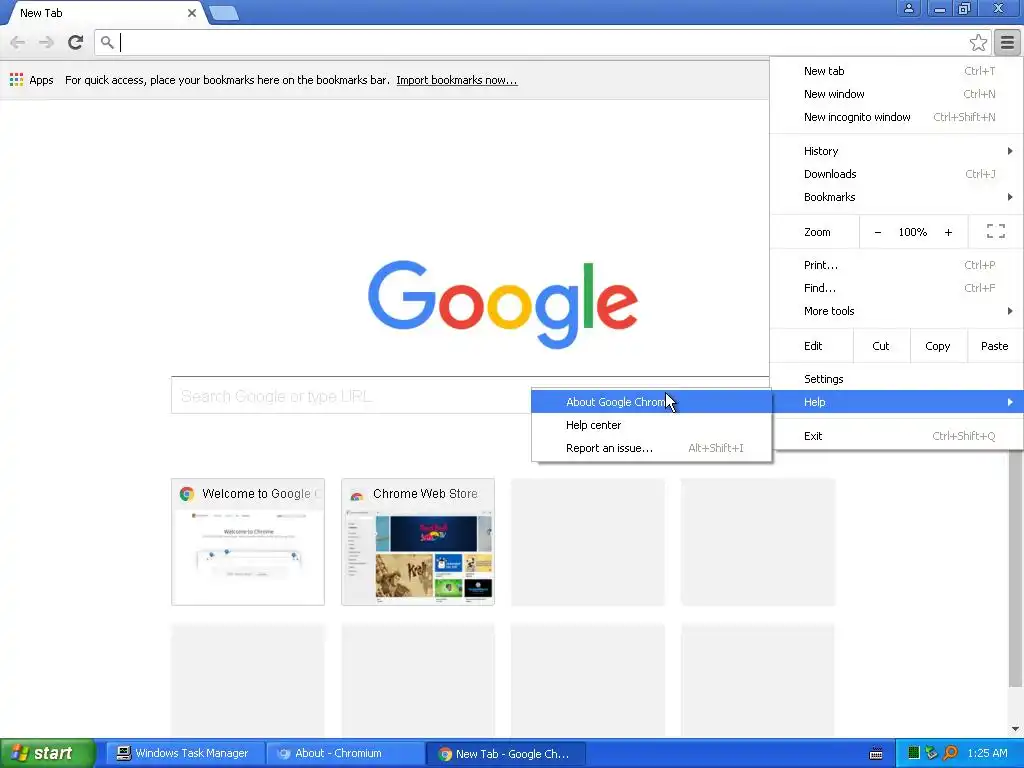
Task: Open Help center from the submenu
Action: (x=651, y=424)
